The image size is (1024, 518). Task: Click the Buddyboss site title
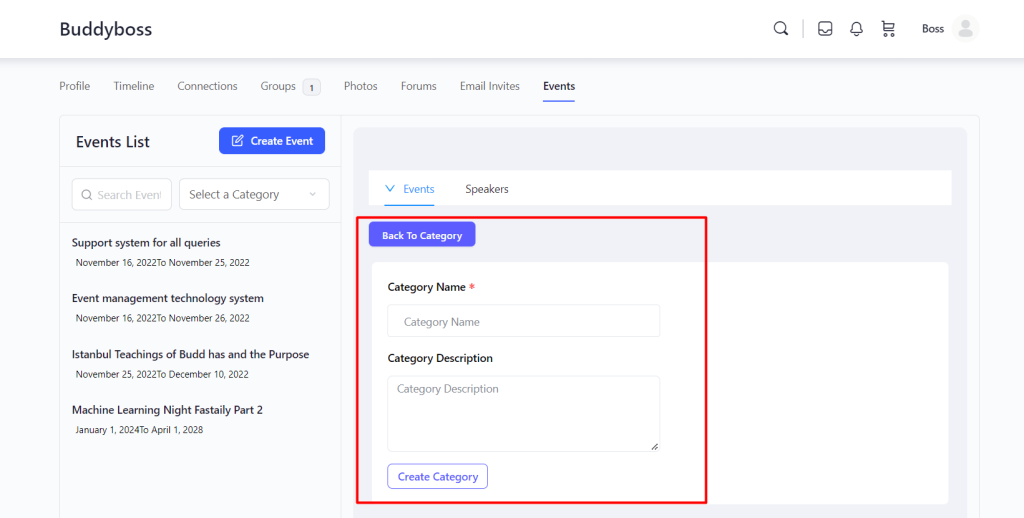(106, 29)
